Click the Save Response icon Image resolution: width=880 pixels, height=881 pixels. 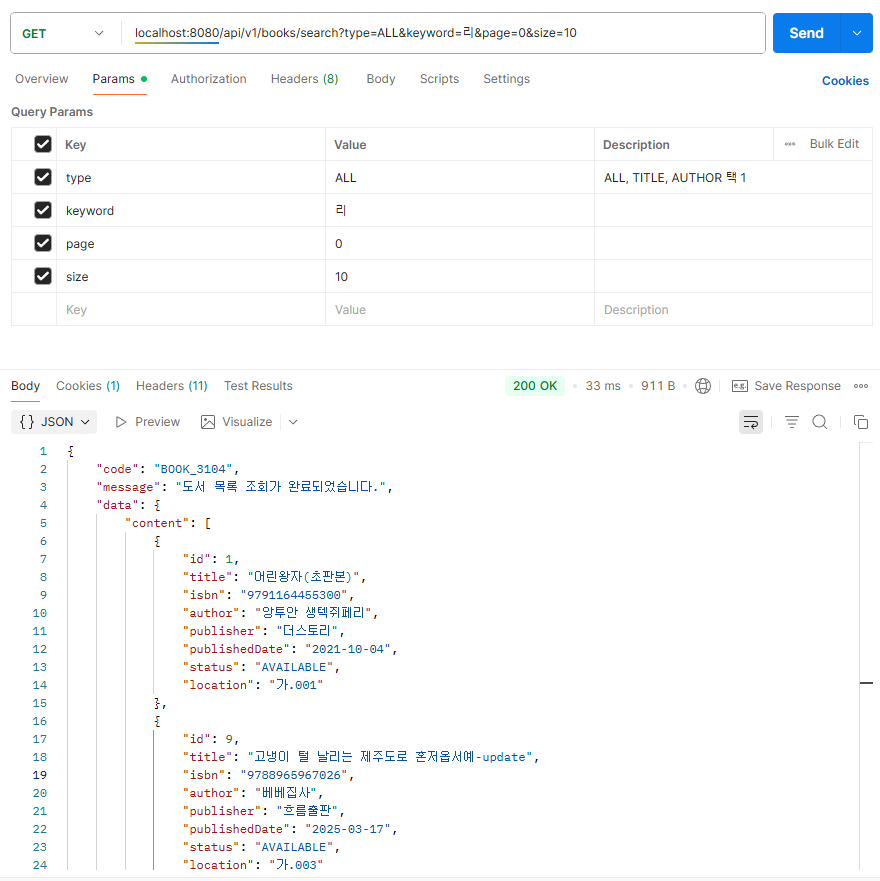point(740,386)
